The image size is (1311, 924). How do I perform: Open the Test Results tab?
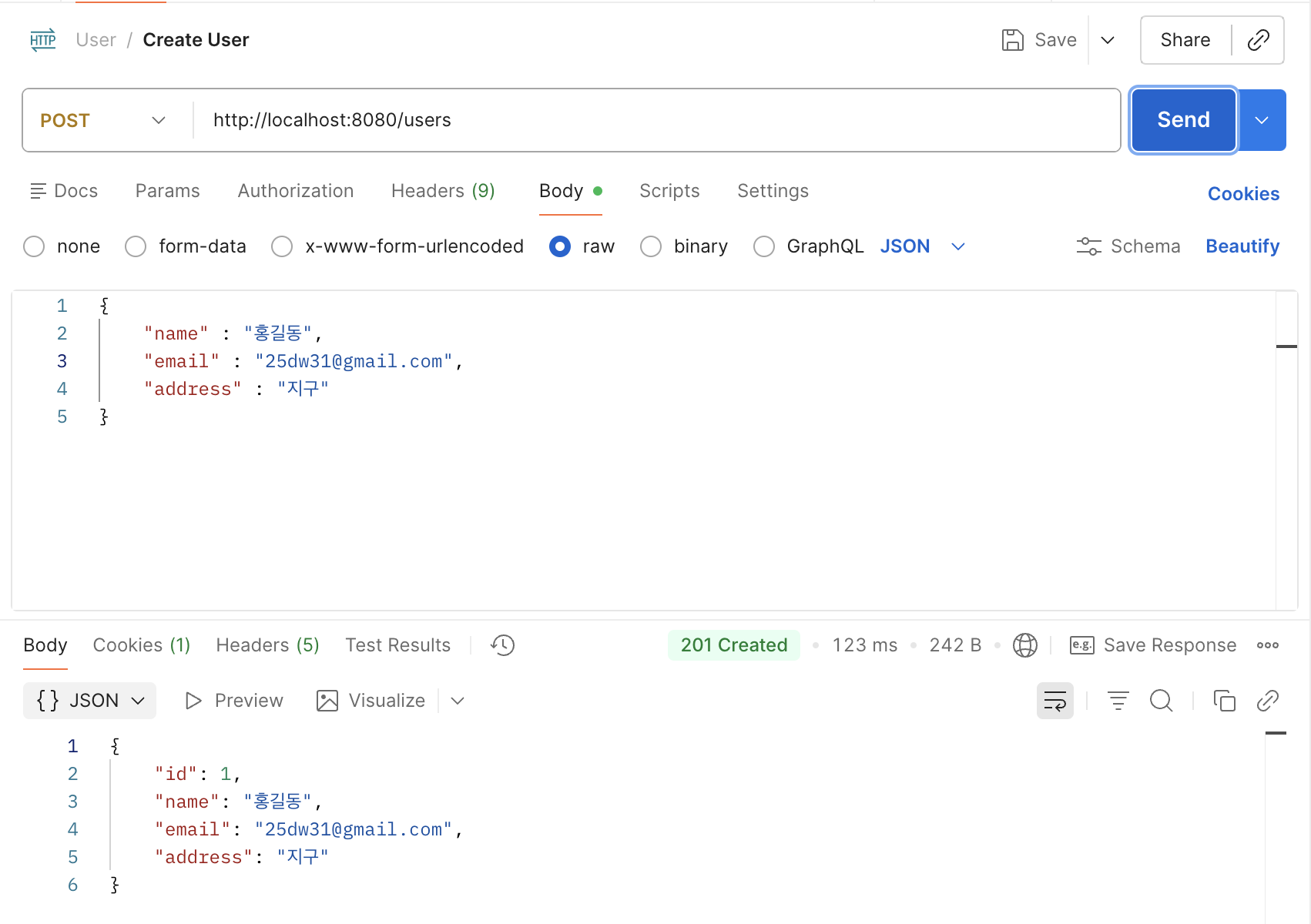[x=397, y=645]
